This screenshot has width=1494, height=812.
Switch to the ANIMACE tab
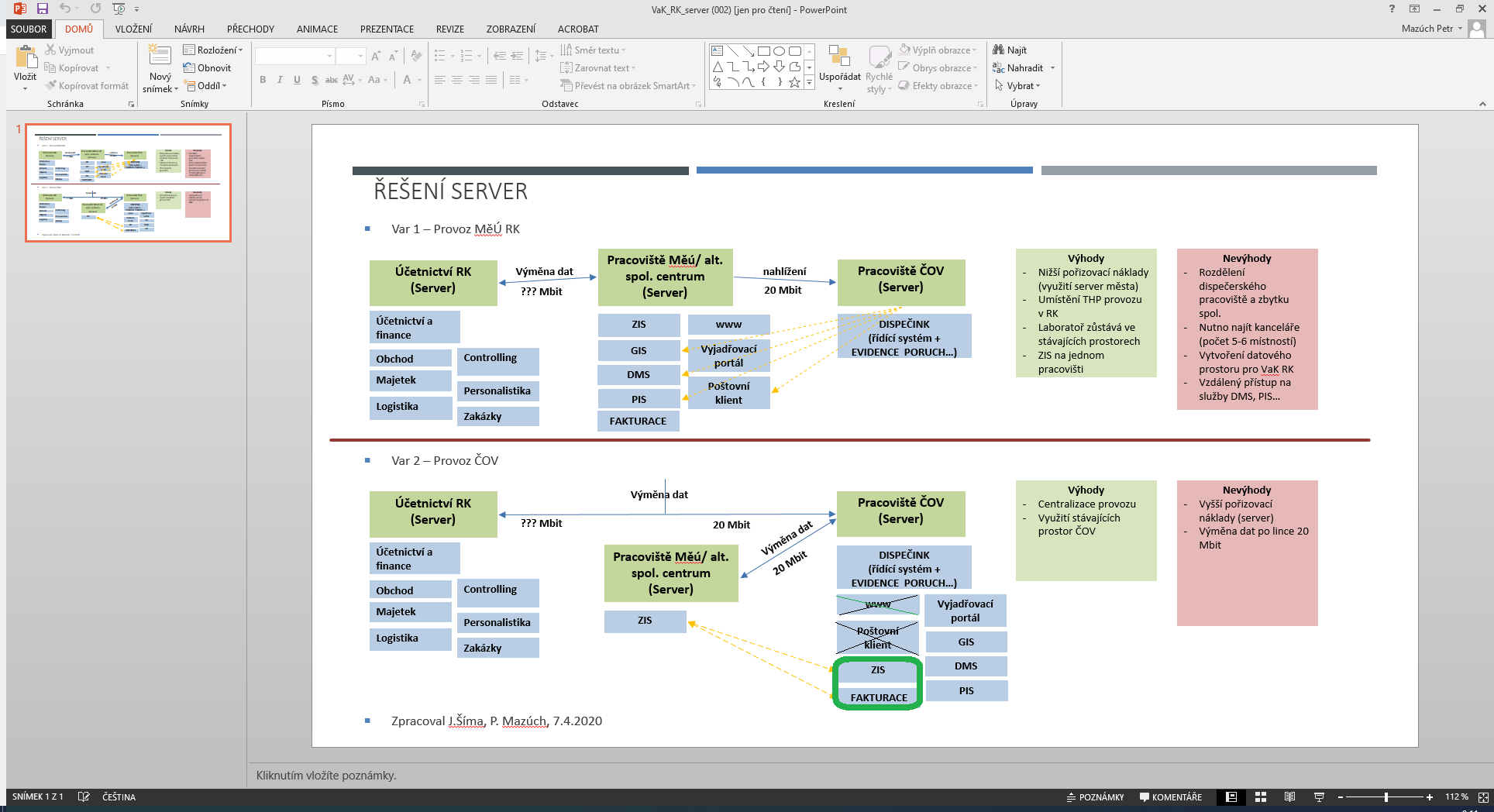point(317,29)
